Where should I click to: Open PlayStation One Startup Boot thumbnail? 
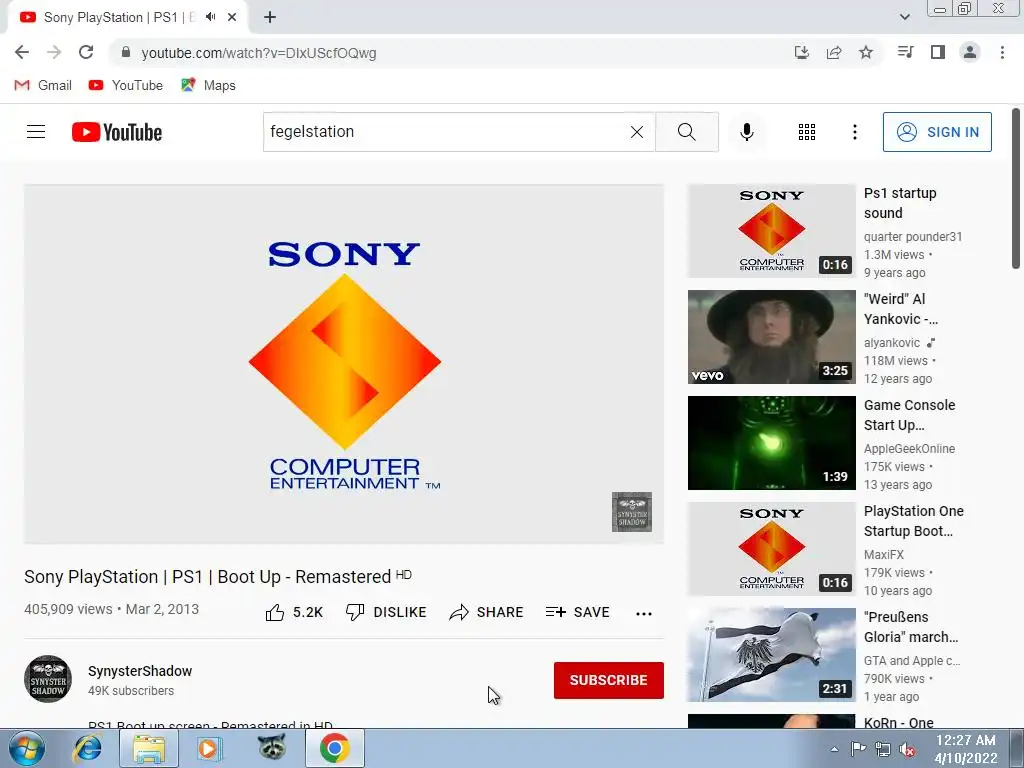[771, 549]
